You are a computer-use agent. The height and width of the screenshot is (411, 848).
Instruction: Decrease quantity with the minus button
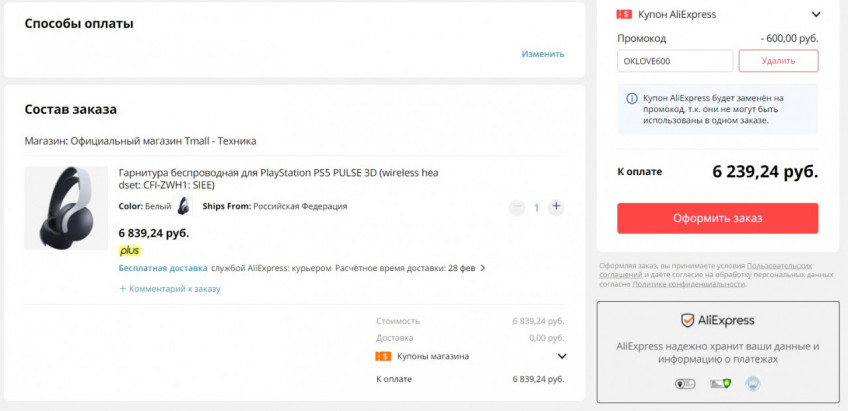tap(516, 207)
